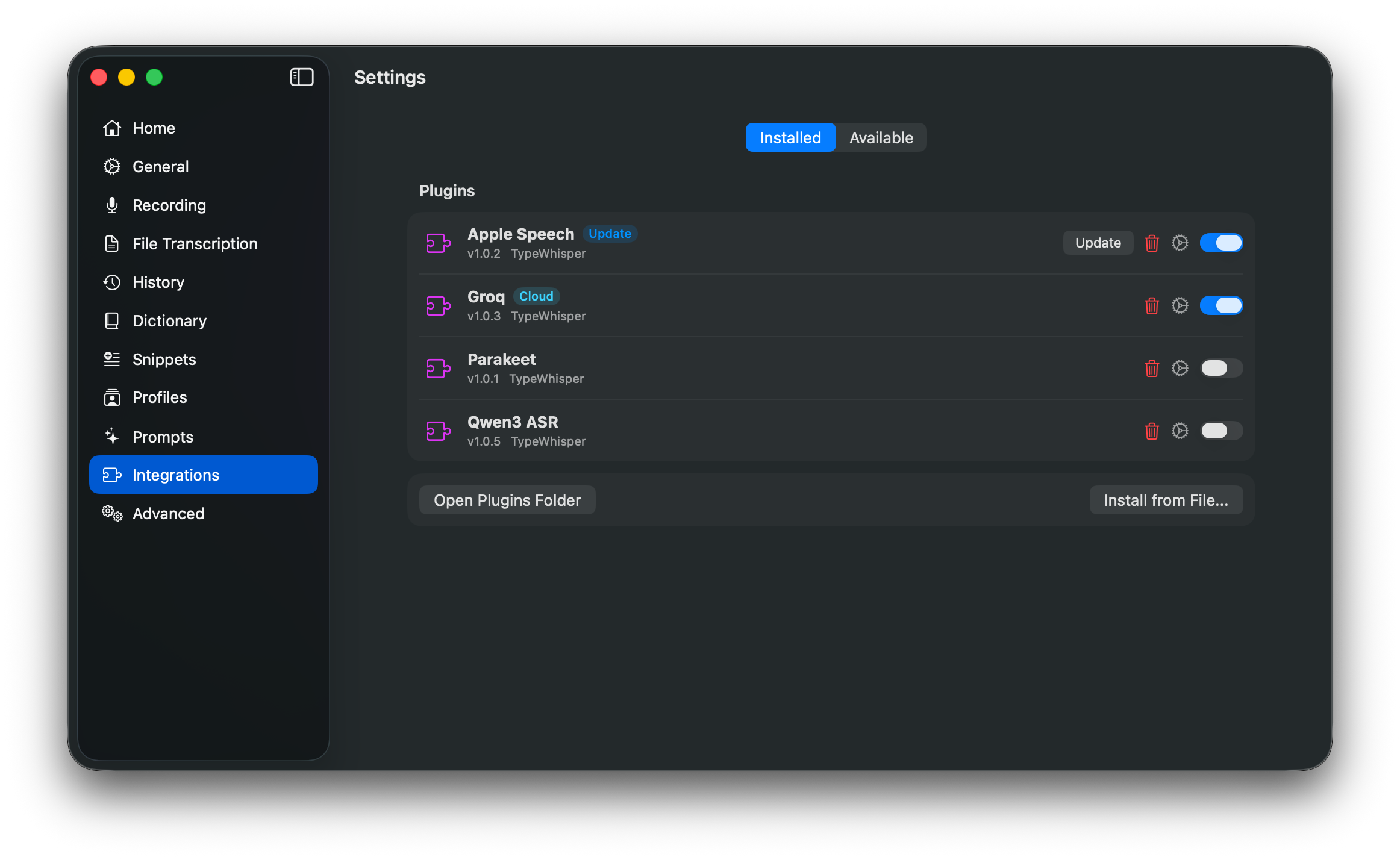Viewport: 1400px width, 860px height.
Task: Open the Recording settings section
Action: 169,205
